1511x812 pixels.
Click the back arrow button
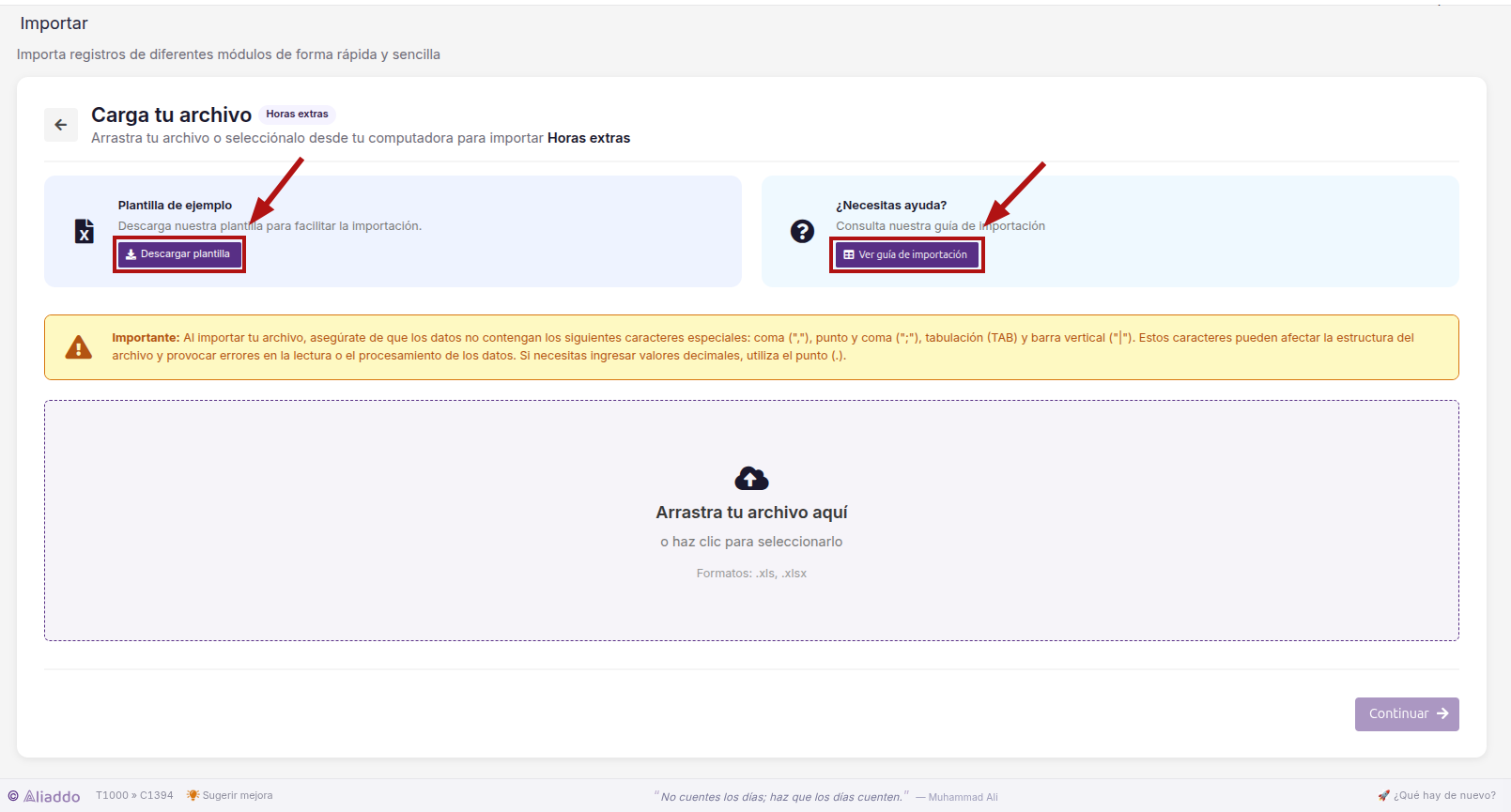point(61,125)
